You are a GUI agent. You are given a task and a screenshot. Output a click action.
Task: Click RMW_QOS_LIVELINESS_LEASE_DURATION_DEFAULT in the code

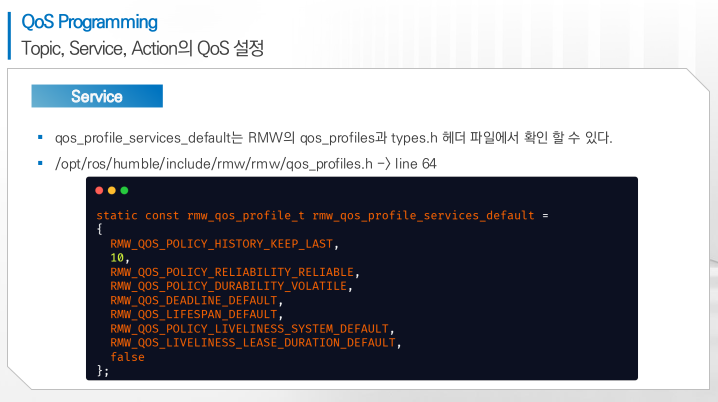253,343
